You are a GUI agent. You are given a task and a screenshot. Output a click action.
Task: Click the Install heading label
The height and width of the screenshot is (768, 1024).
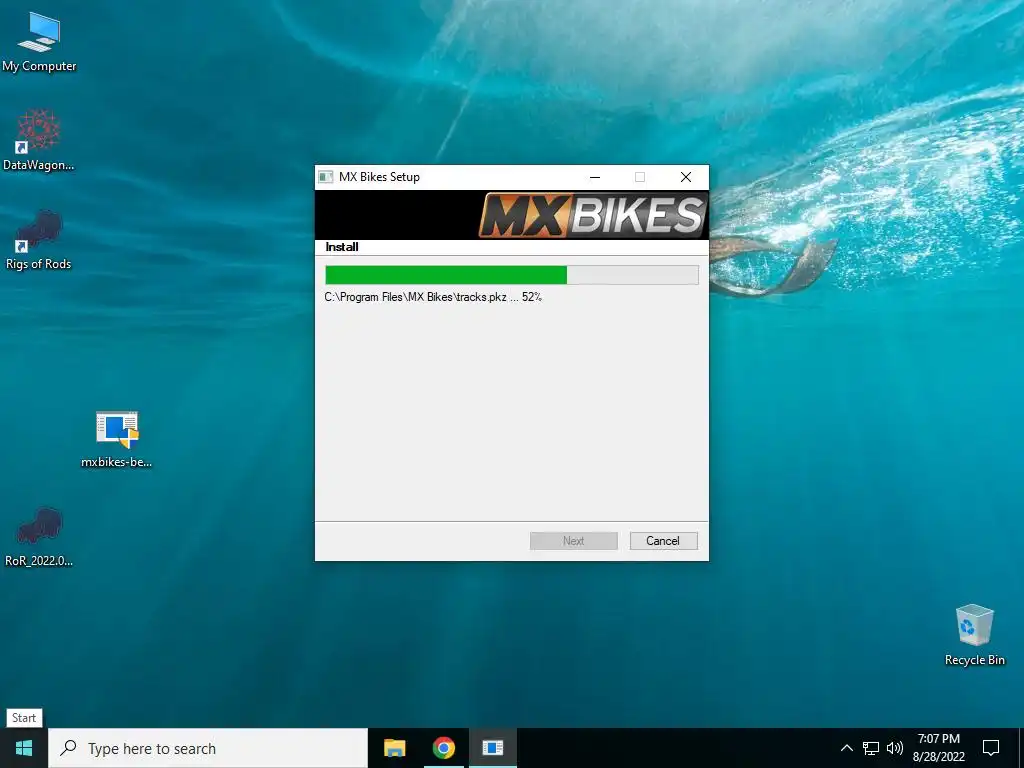pos(342,247)
